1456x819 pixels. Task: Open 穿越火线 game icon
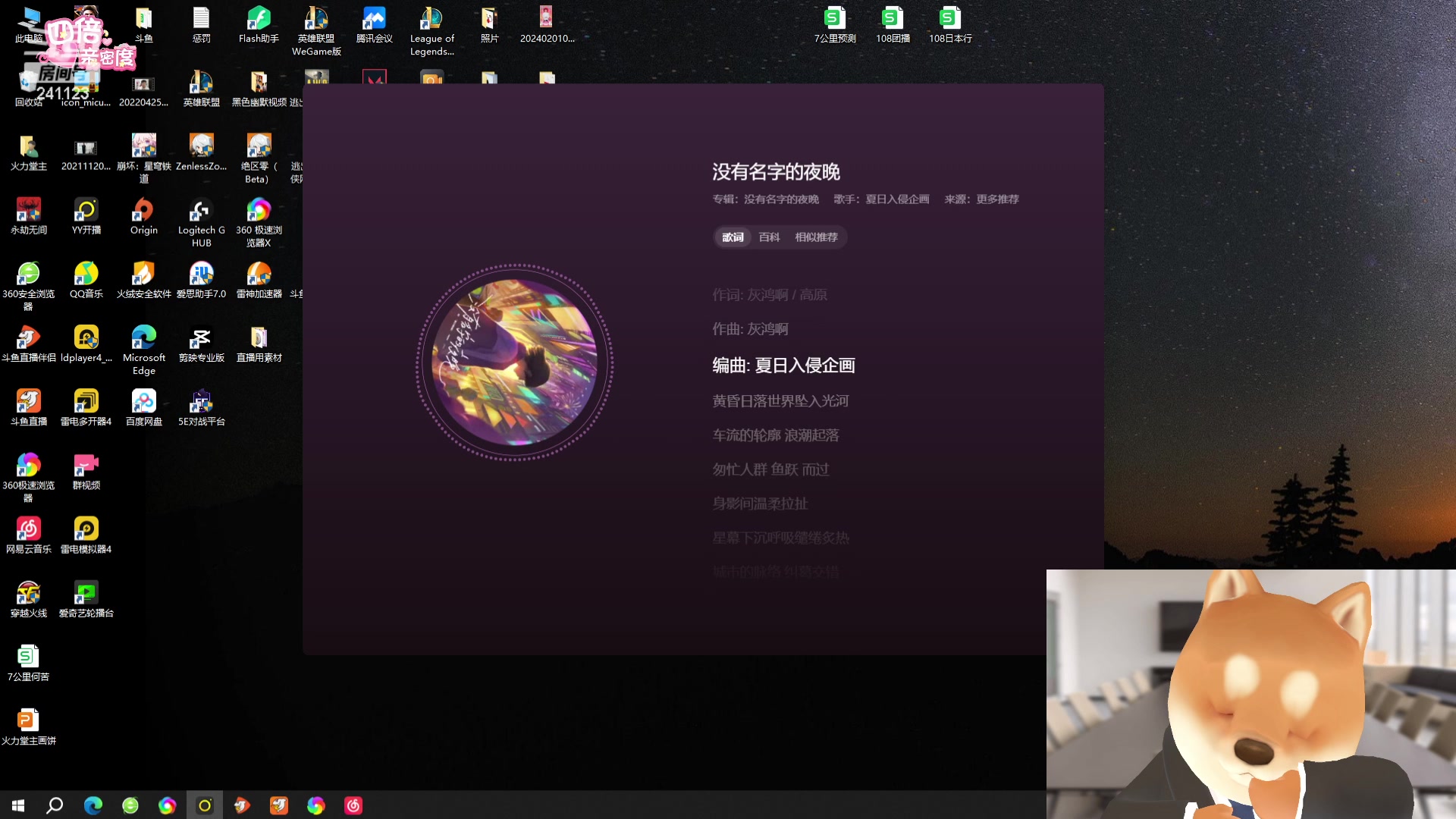(x=29, y=593)
